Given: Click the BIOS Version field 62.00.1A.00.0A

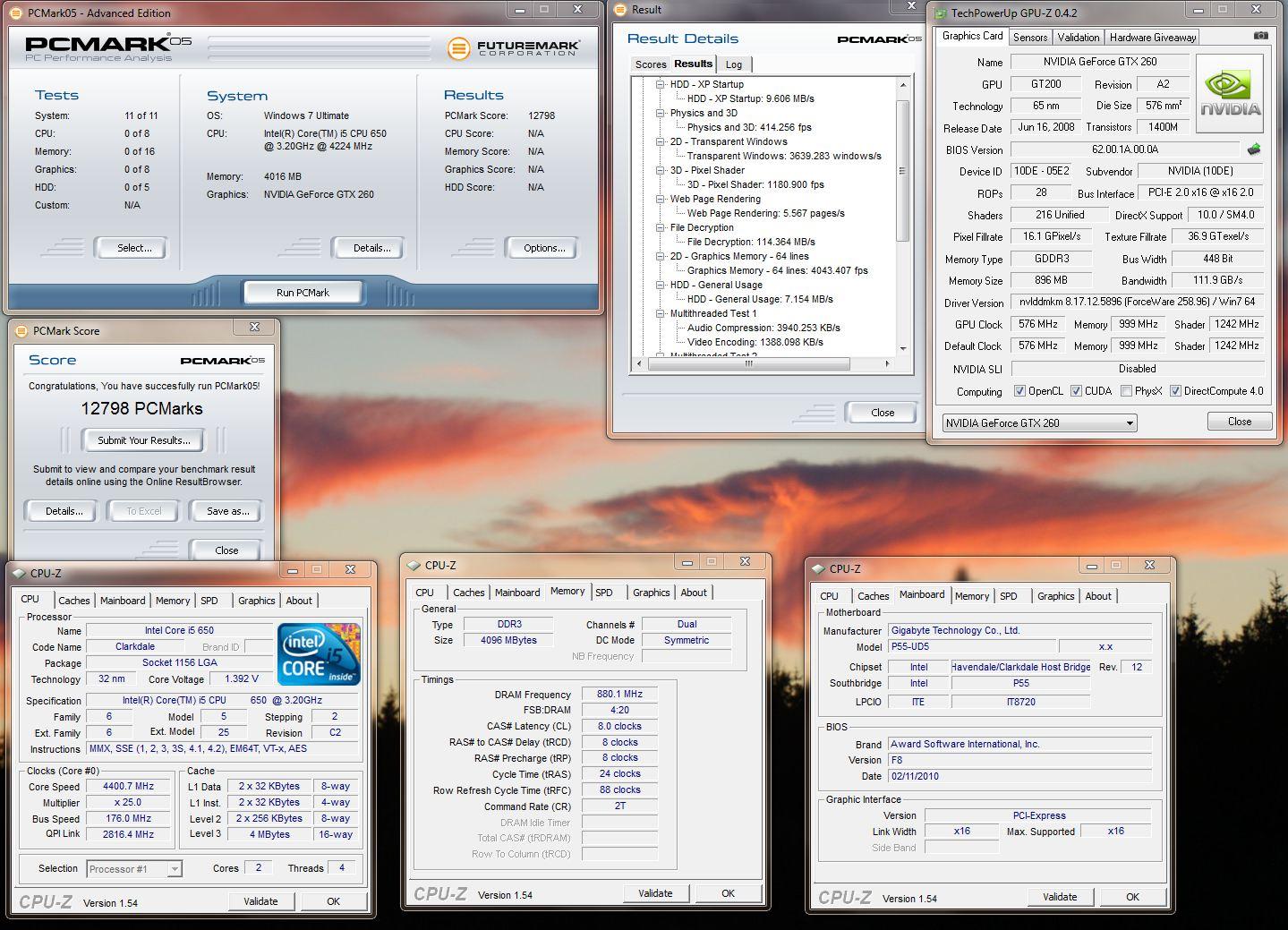Looking at the screenshot, I should coord(1126,149).
